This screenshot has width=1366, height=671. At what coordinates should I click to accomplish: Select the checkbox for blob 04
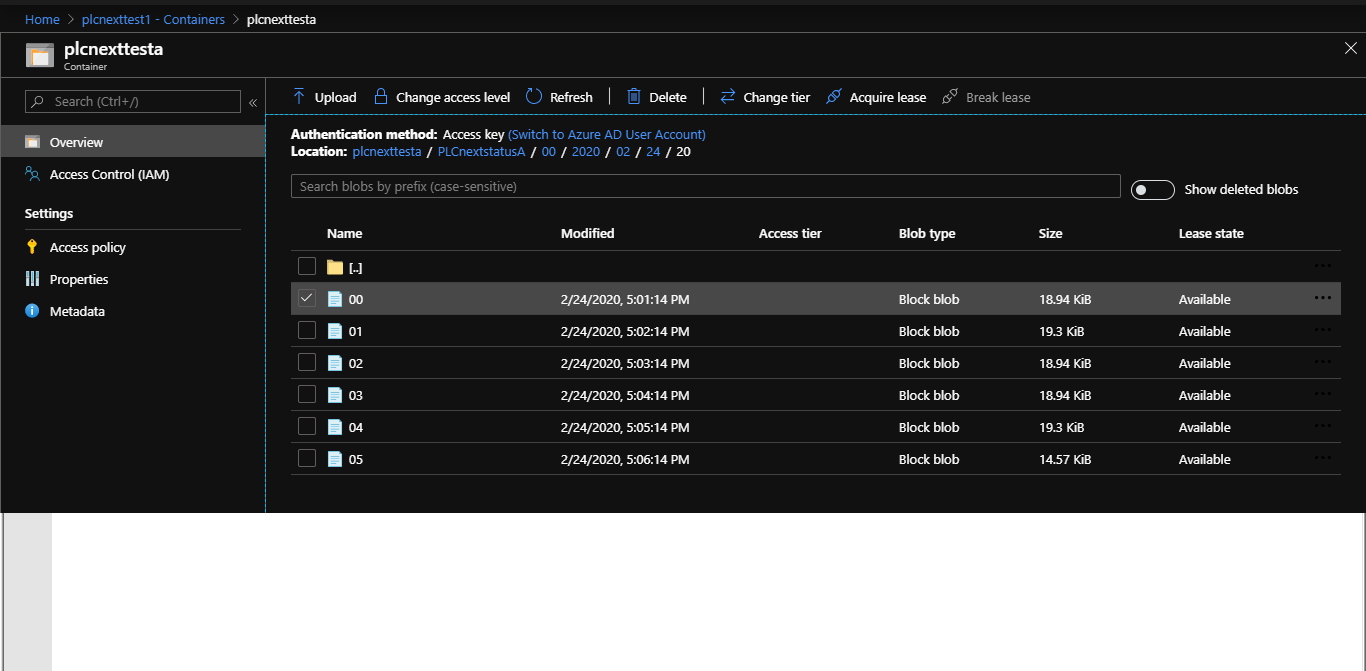(307, 426)
